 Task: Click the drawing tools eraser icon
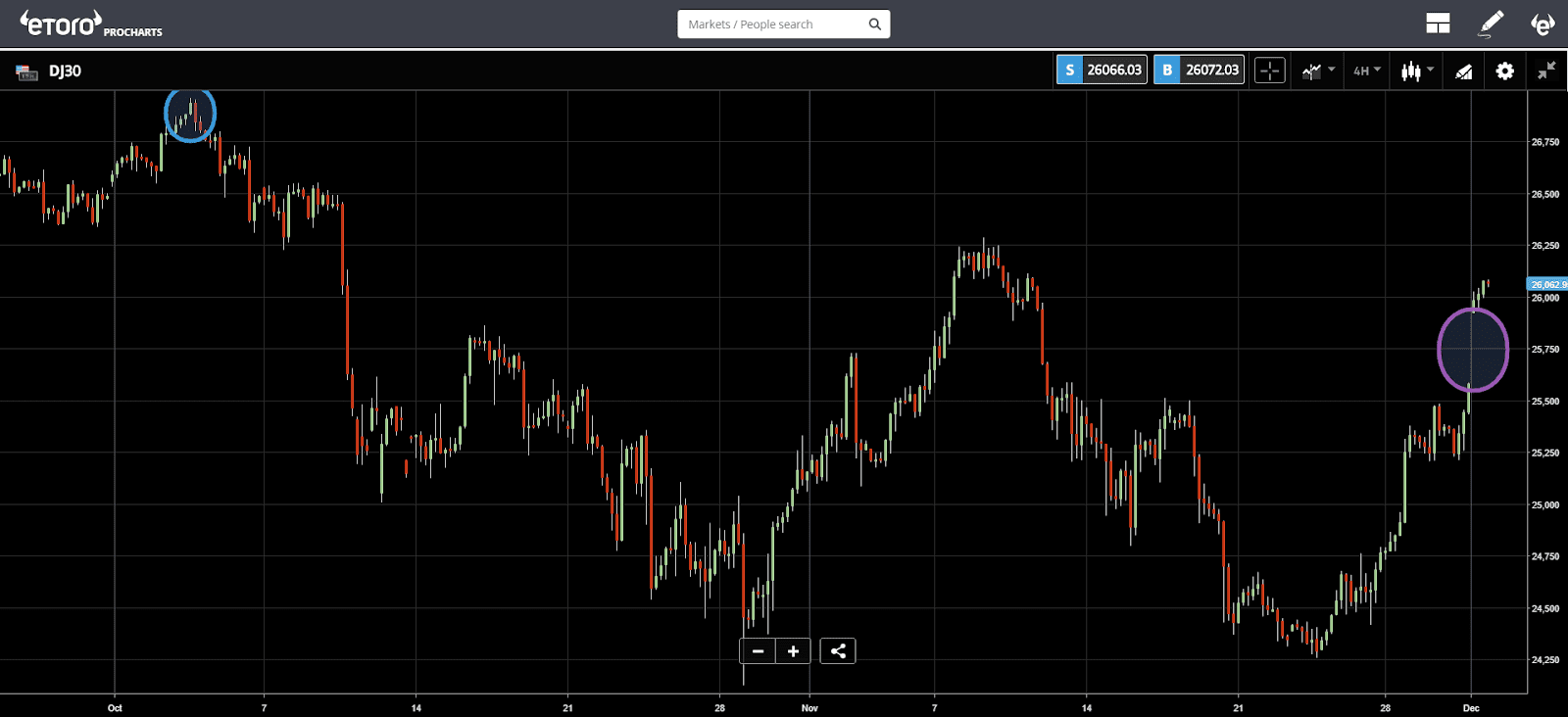[1463, 71]
